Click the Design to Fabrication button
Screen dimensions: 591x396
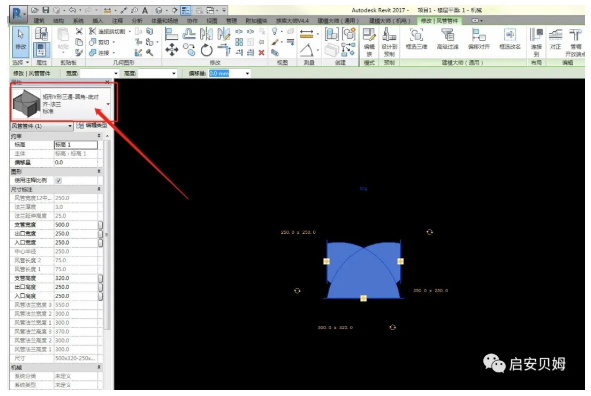click(389, 42)
